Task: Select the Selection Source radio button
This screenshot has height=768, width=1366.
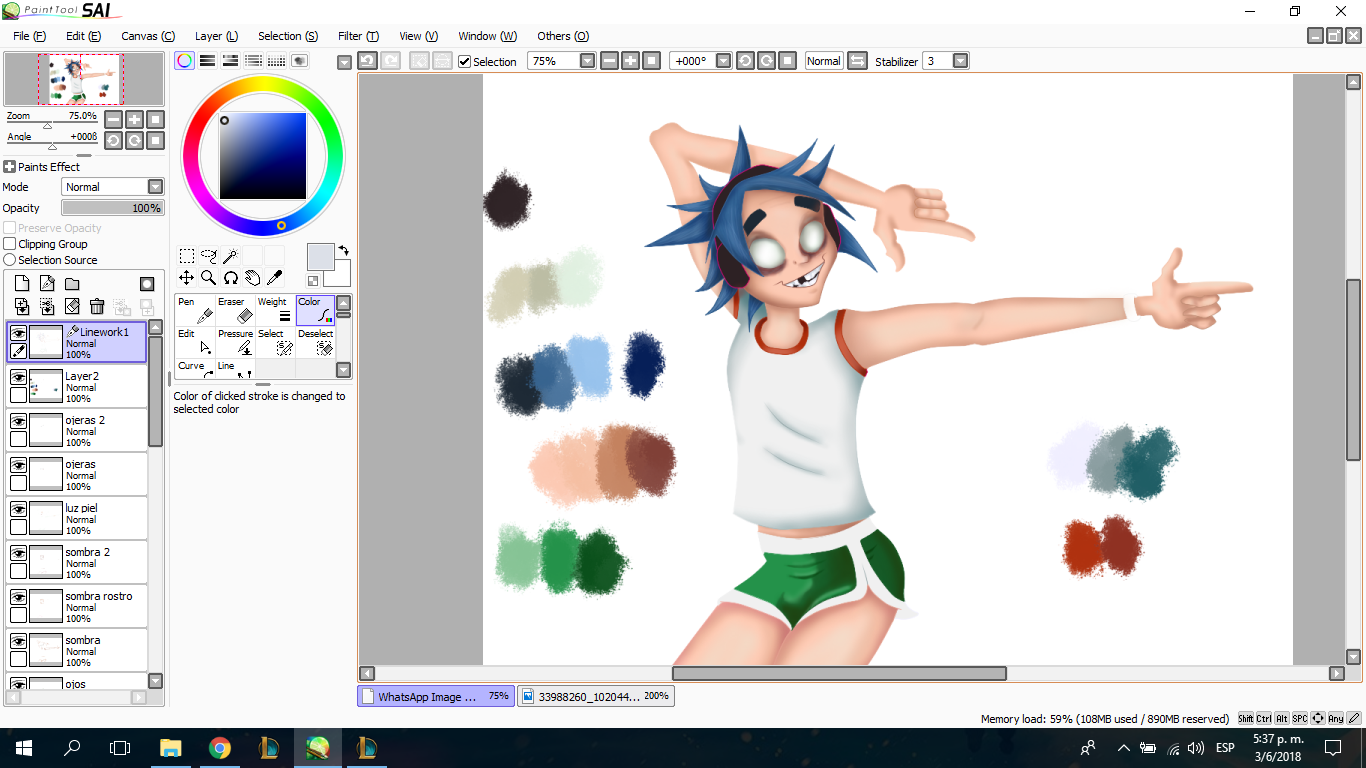Action: pos(10,260)
